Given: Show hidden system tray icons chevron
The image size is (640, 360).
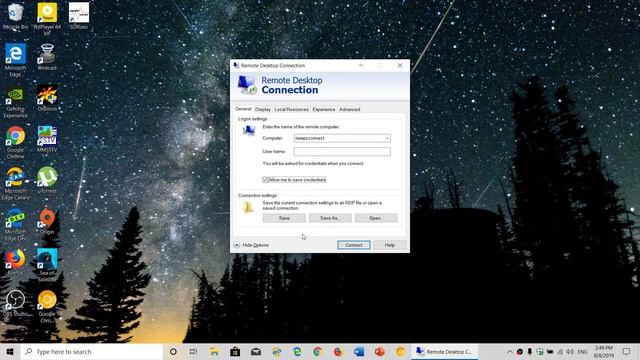Looking at the screenshot, I should click(510, 351).
